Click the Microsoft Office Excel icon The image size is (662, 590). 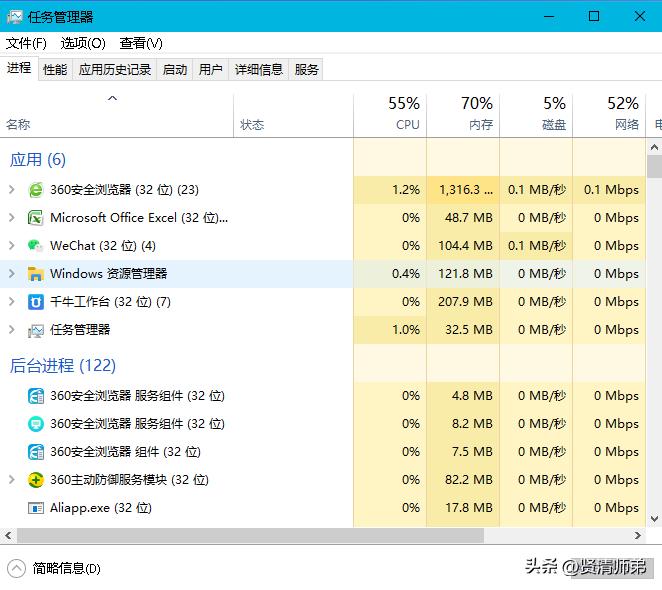click(36, 218)
